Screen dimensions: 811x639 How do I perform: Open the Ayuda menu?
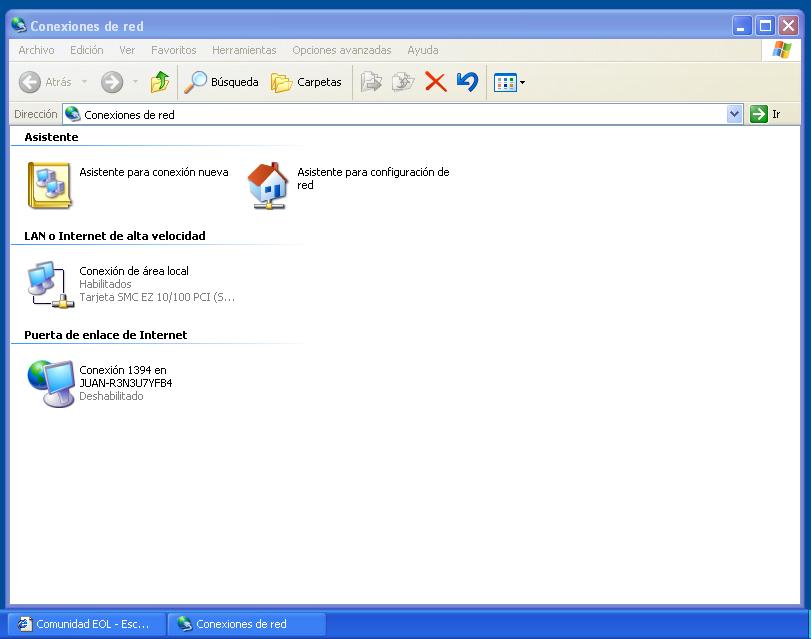point(423,50)
